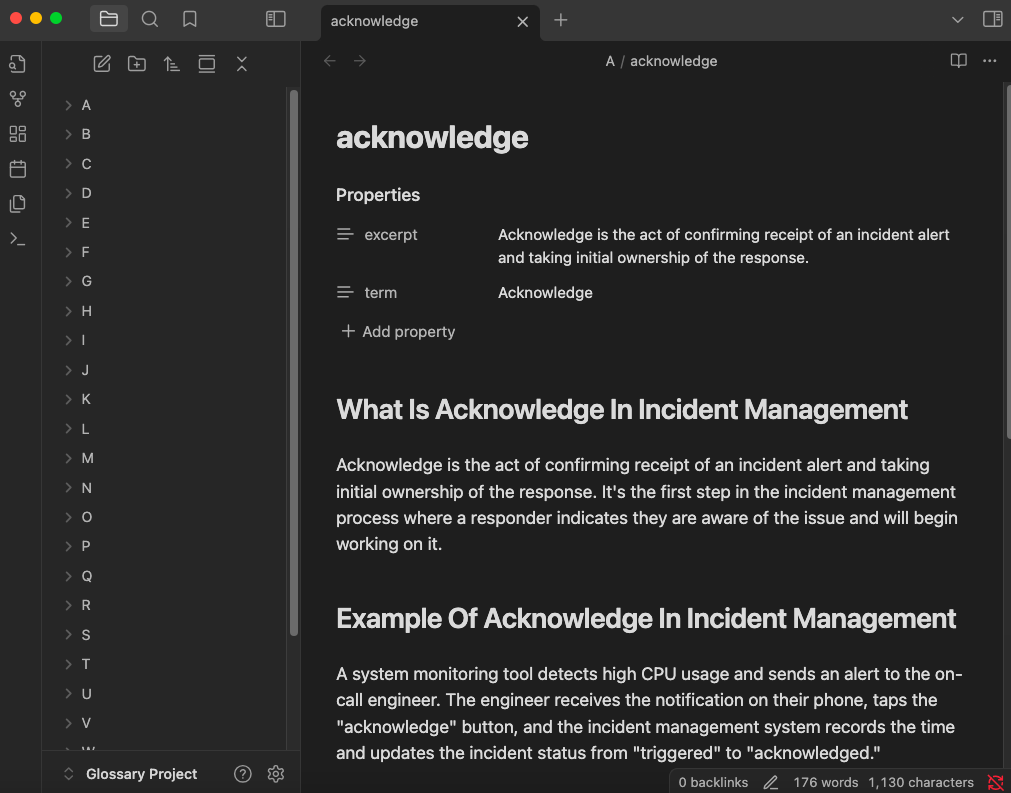Click the excerpt property text field
Screen dimensions: 1011x793
(x=724, y=246)
